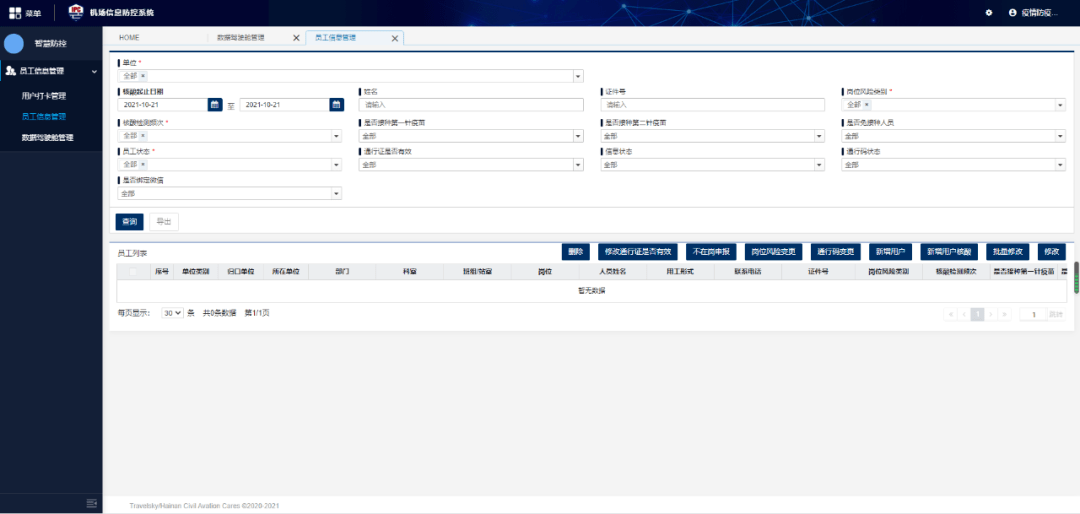
Task: Select 用户打卡管理 in the sidebar
Action: (x=44, y=96)
